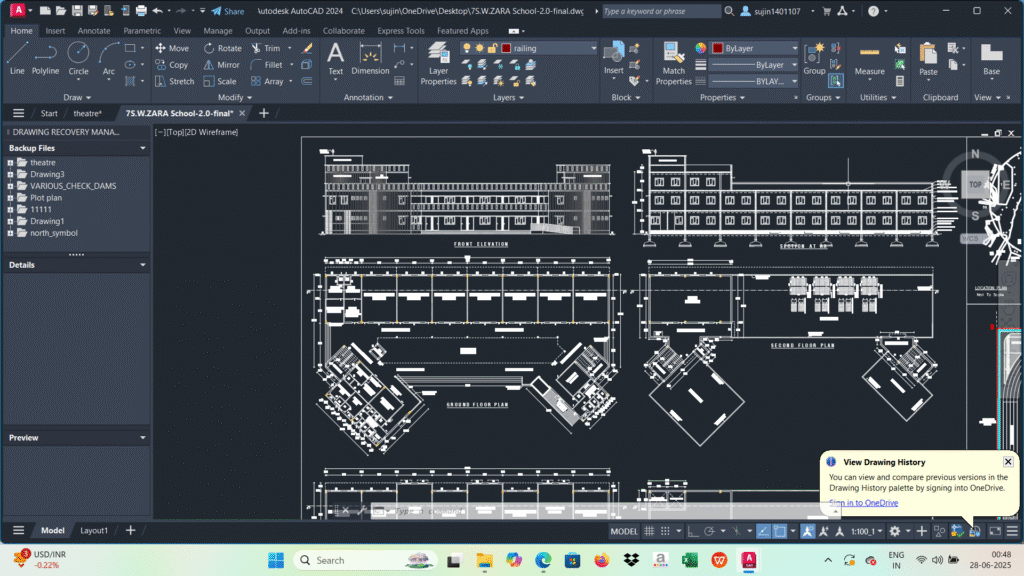
Task: Select the Dimension tool
Action: click(370, 58)
